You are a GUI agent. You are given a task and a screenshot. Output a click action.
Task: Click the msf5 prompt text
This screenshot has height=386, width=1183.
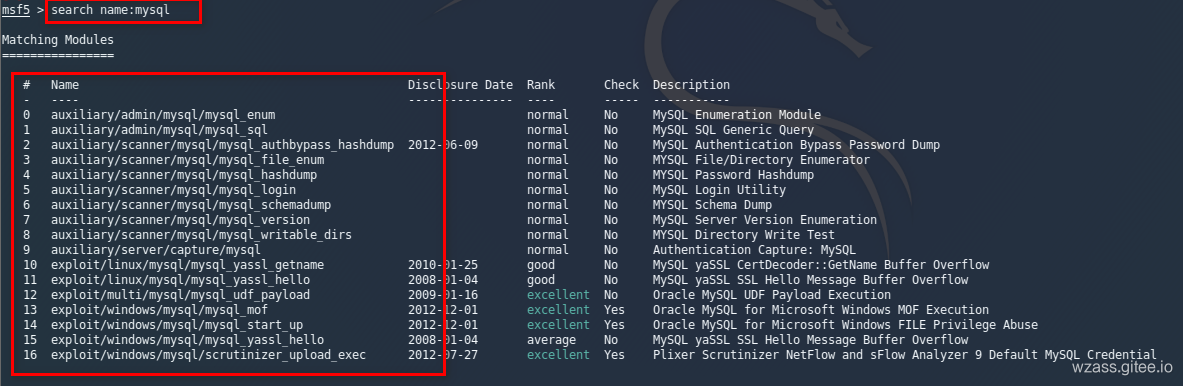pyautogui.click(x=16, y=11)
